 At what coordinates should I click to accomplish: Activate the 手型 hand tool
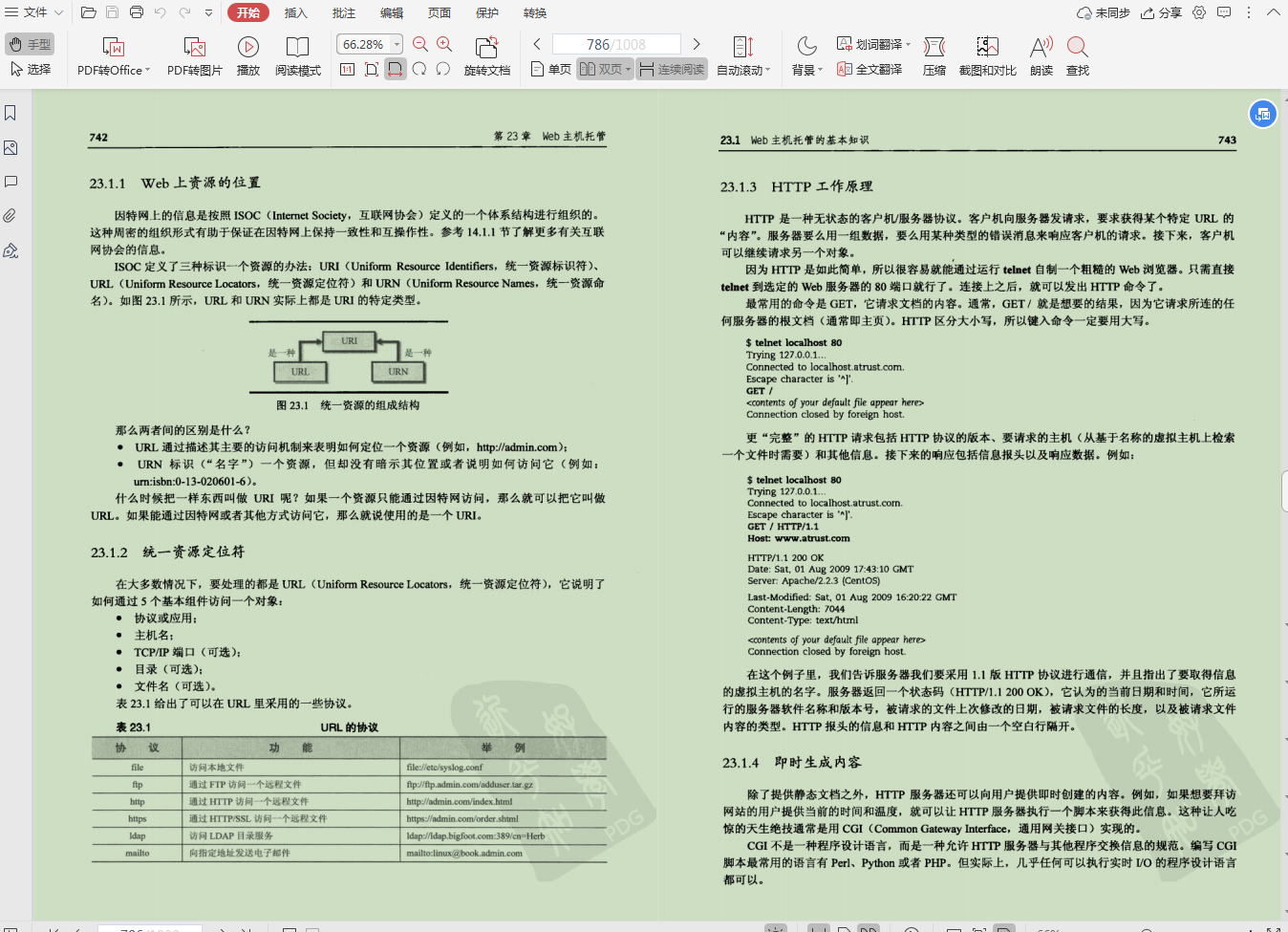[30, 44]
